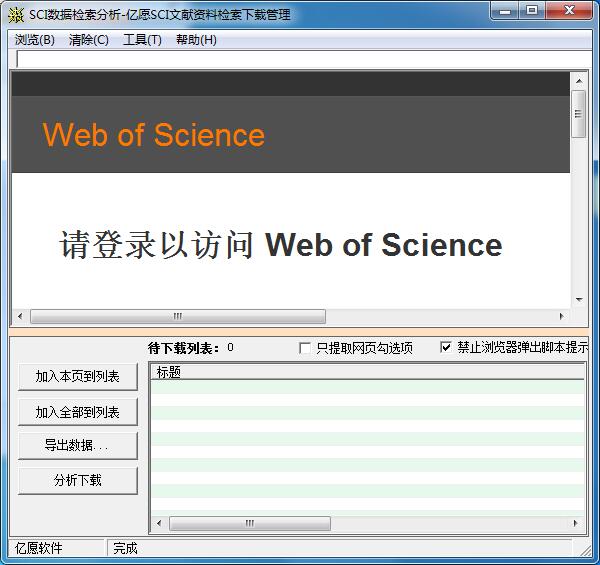600x565 pixels.
Task: Click download list horizontal scrollbar thumb
Action: (x=250, y=523)
